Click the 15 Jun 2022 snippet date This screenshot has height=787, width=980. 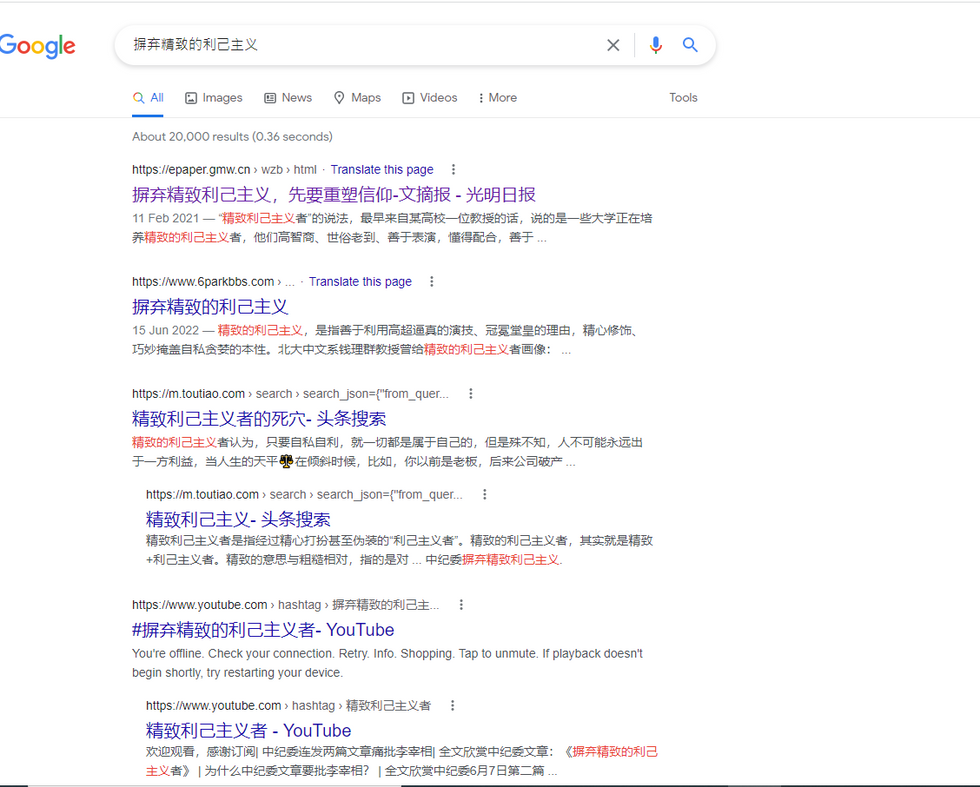pyautogui.click(x=165, y=330)
